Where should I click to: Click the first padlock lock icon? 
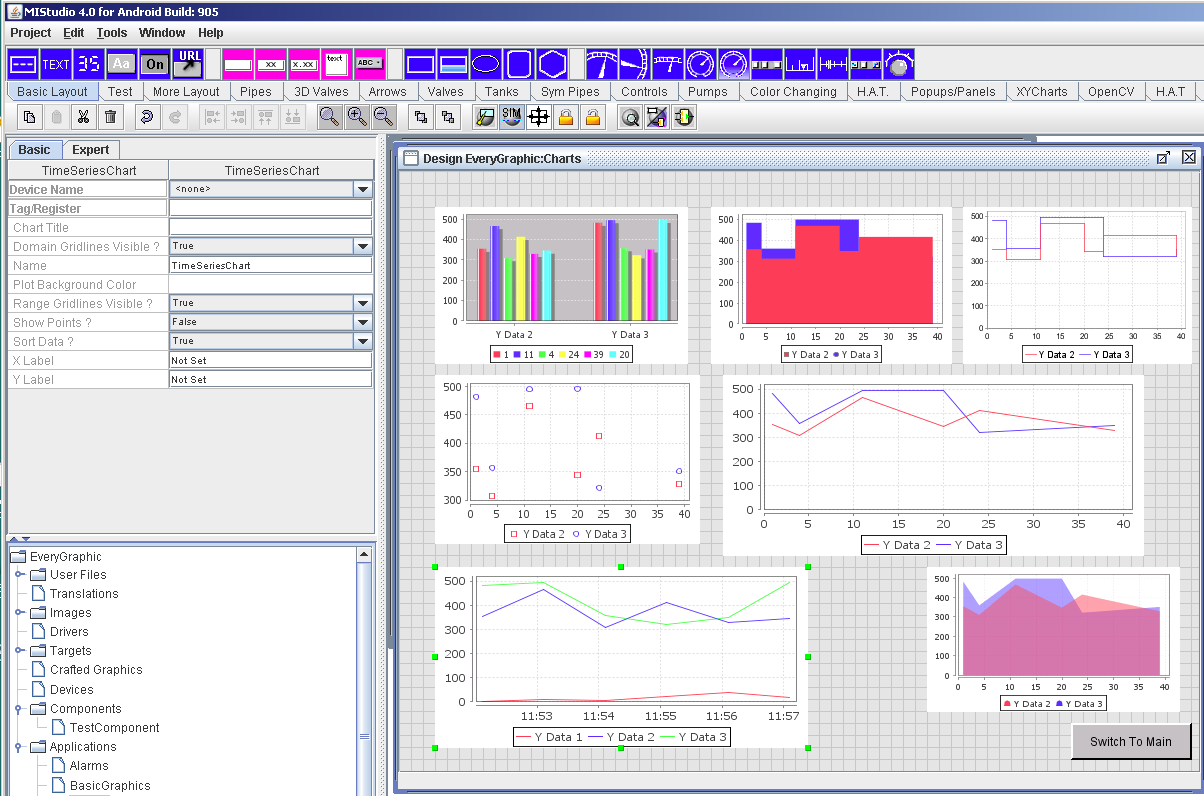566,117
